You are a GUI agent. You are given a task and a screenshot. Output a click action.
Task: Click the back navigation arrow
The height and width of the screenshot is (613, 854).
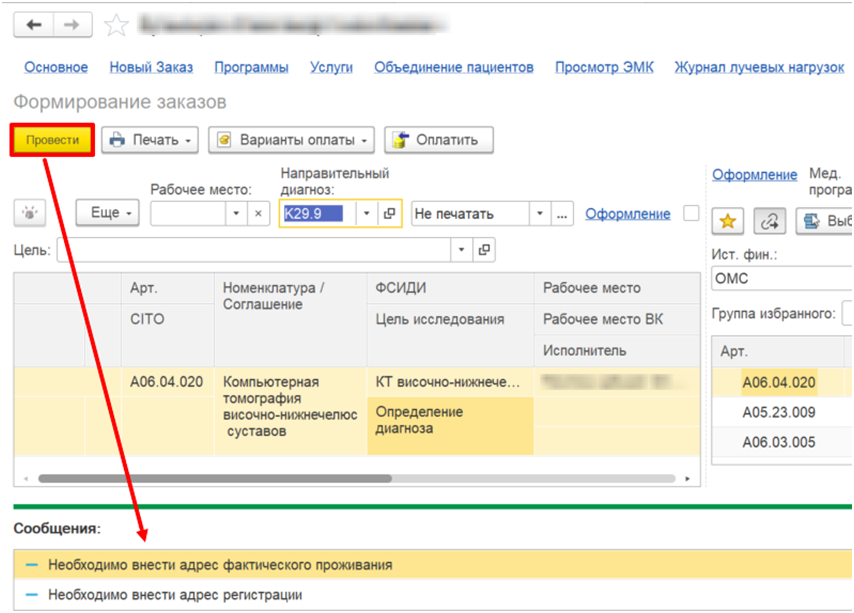coord(34,25)
